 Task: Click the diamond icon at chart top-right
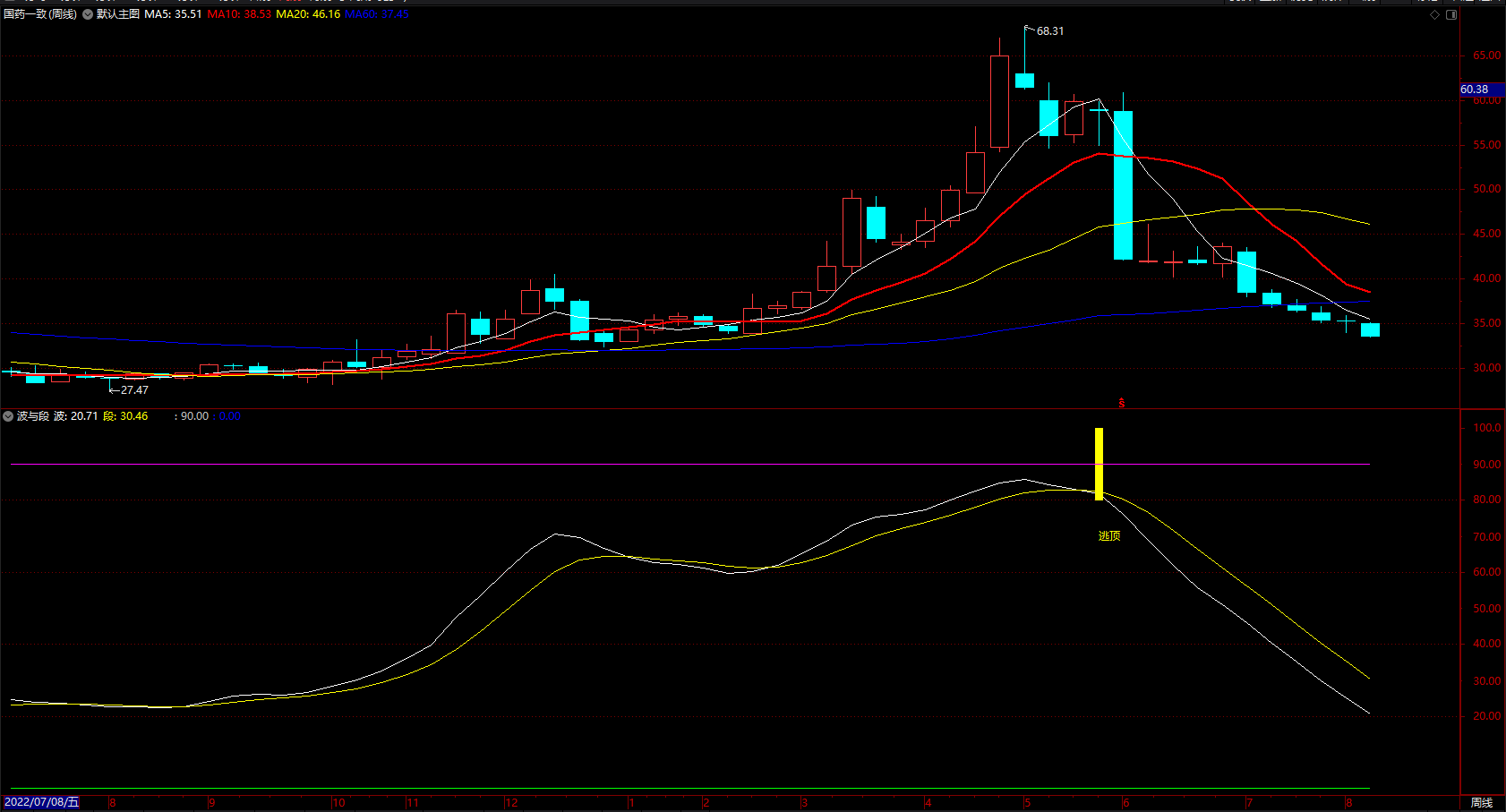click(x=1434, y=14)
